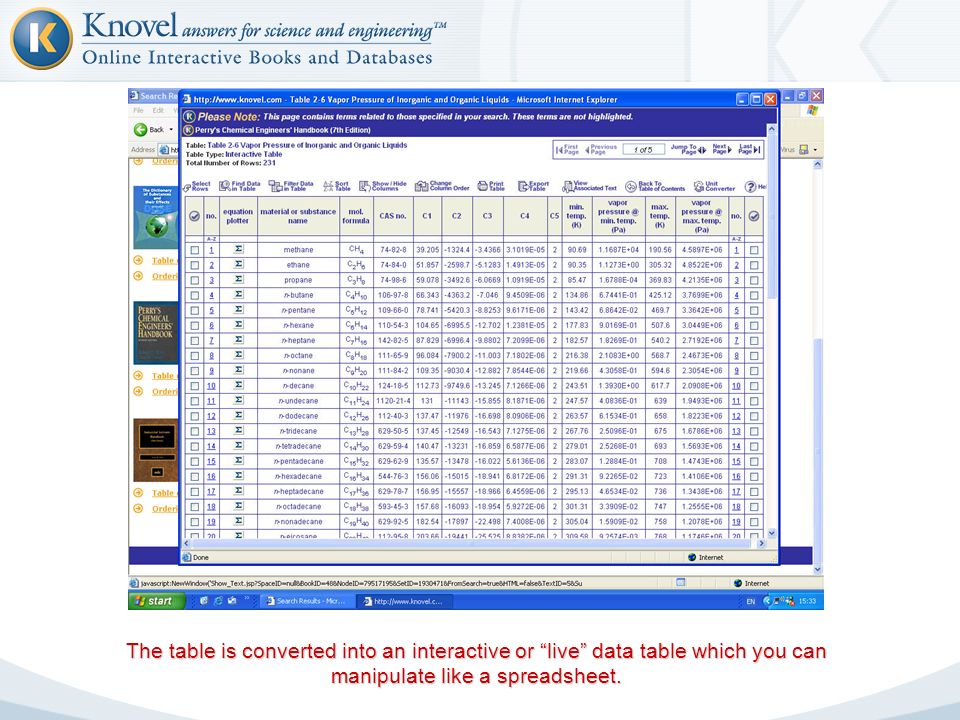Switch to Search Results taskbar item
The height and width of the screenshot is (720, 960).
point(306,601)
